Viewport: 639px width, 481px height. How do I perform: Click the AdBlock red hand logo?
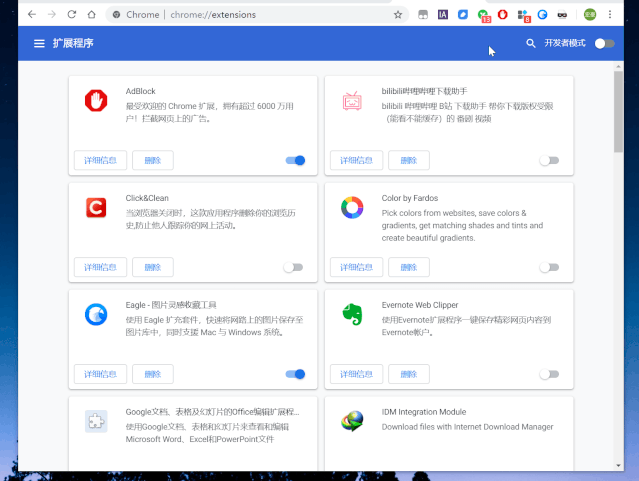pos(96,100)
